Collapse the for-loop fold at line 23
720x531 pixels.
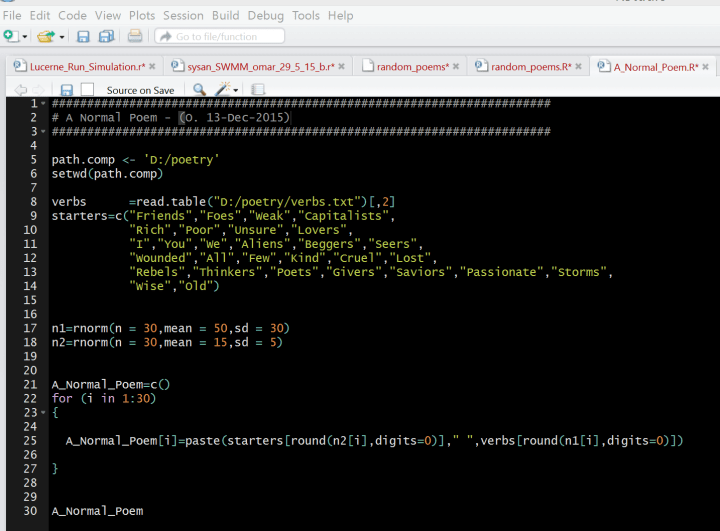[x=40, y=411]
